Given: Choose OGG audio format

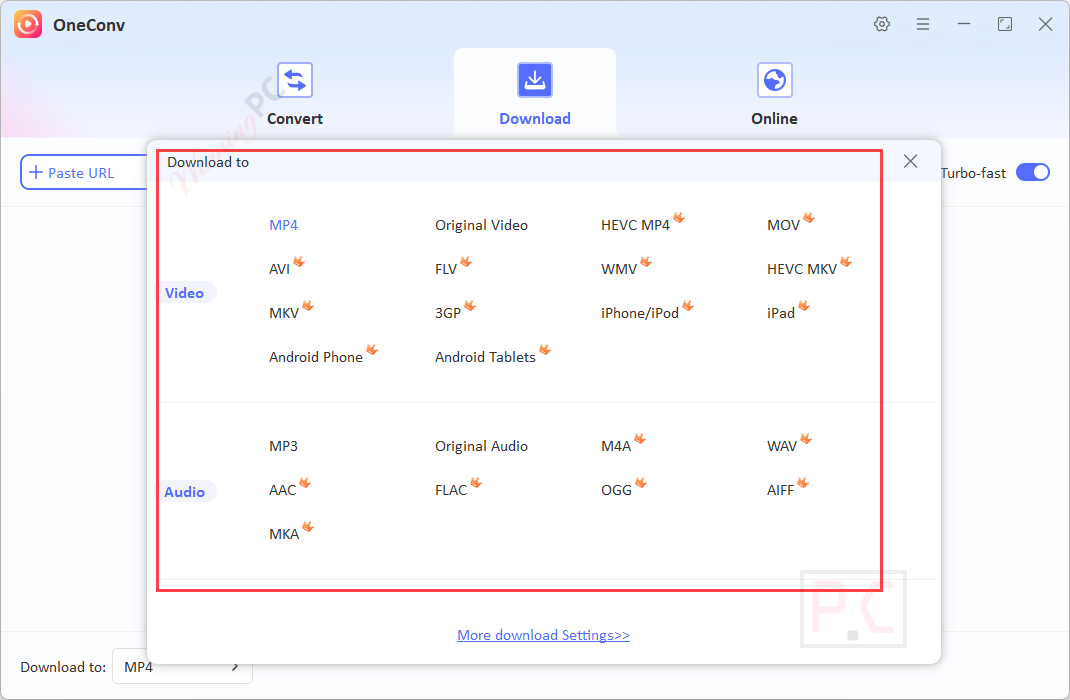Looking at the screenshot, I should [616, 490].
